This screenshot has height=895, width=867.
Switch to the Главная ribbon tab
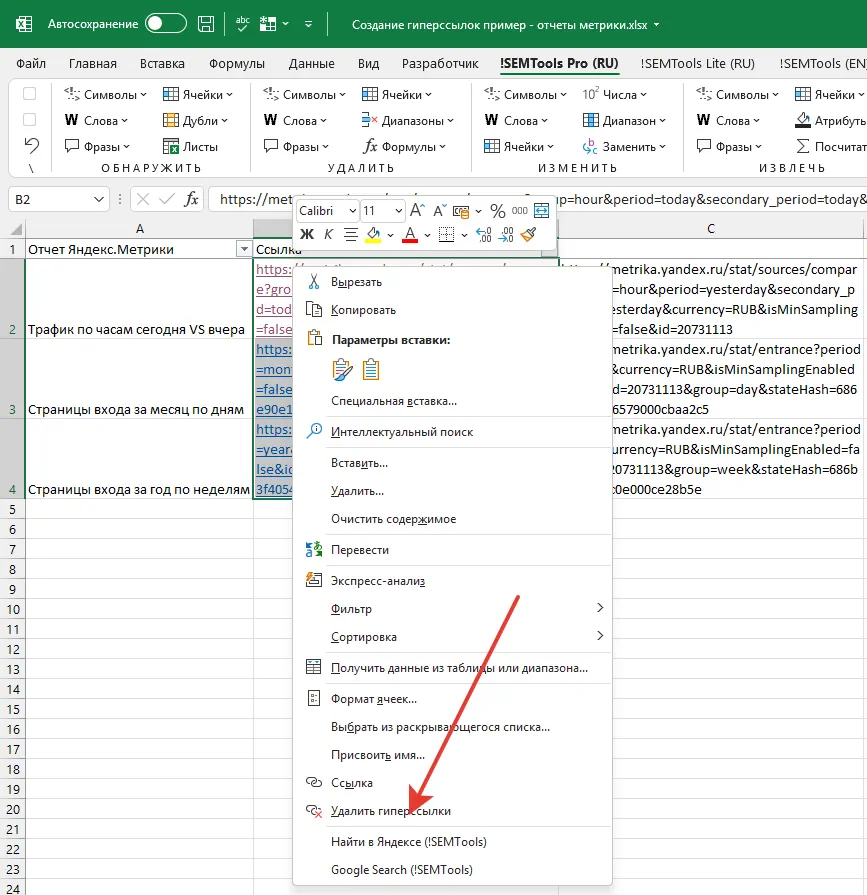(x=92, y=63)
